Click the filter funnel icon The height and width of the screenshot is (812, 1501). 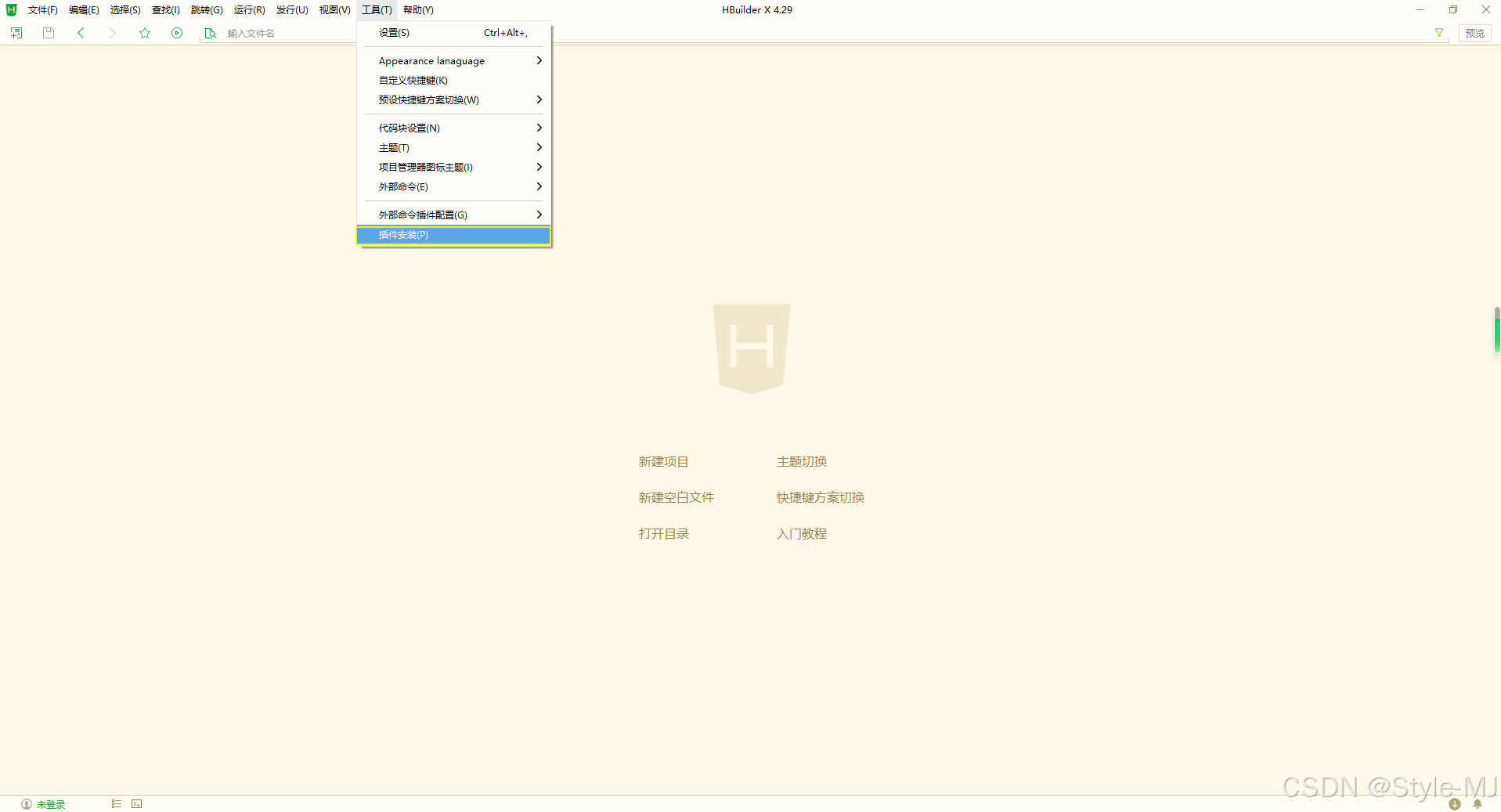(1439, 33)
